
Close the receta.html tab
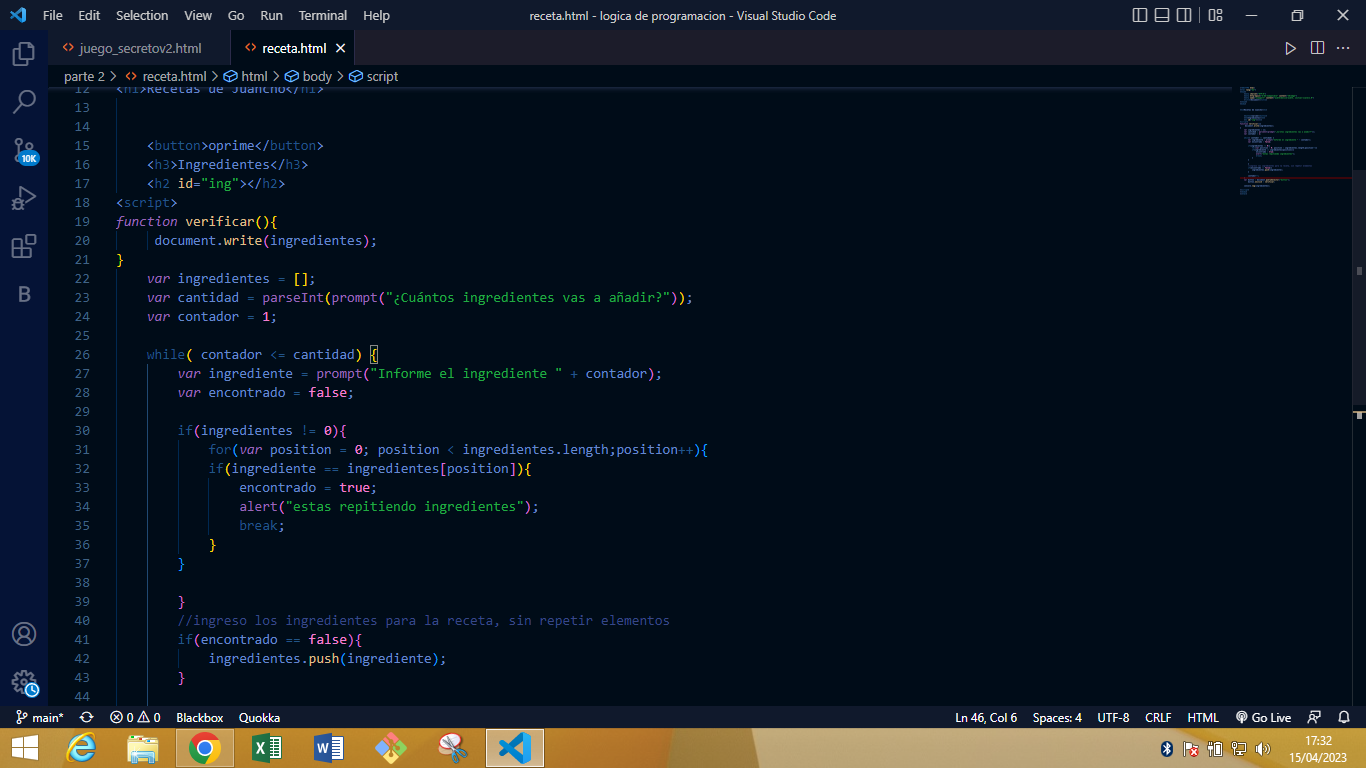click(x=340, y=48)
